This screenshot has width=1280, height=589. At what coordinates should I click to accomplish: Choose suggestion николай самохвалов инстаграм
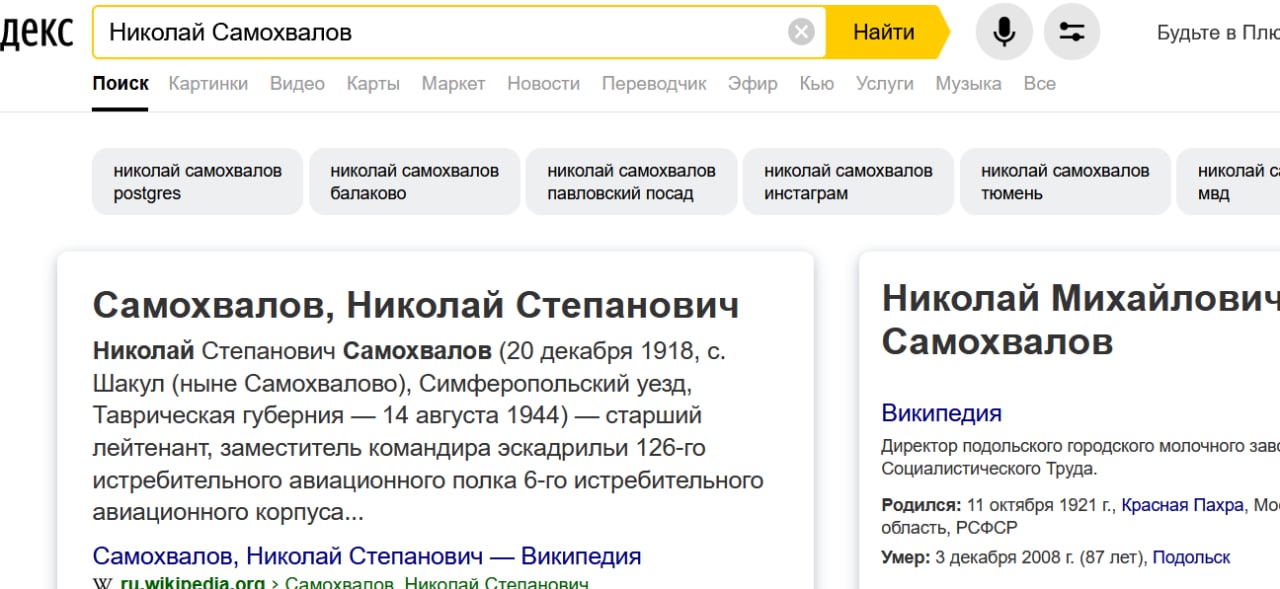coord(848,182)
